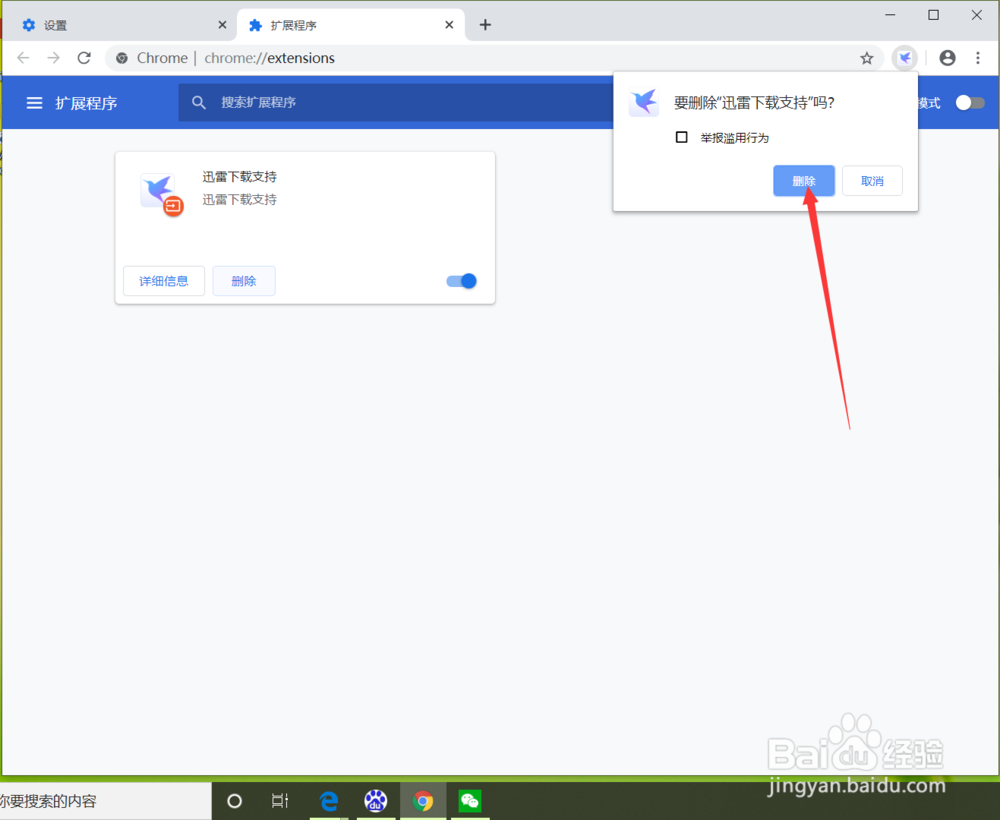Click the Chrome site info icon

click(x=121, y=58)
